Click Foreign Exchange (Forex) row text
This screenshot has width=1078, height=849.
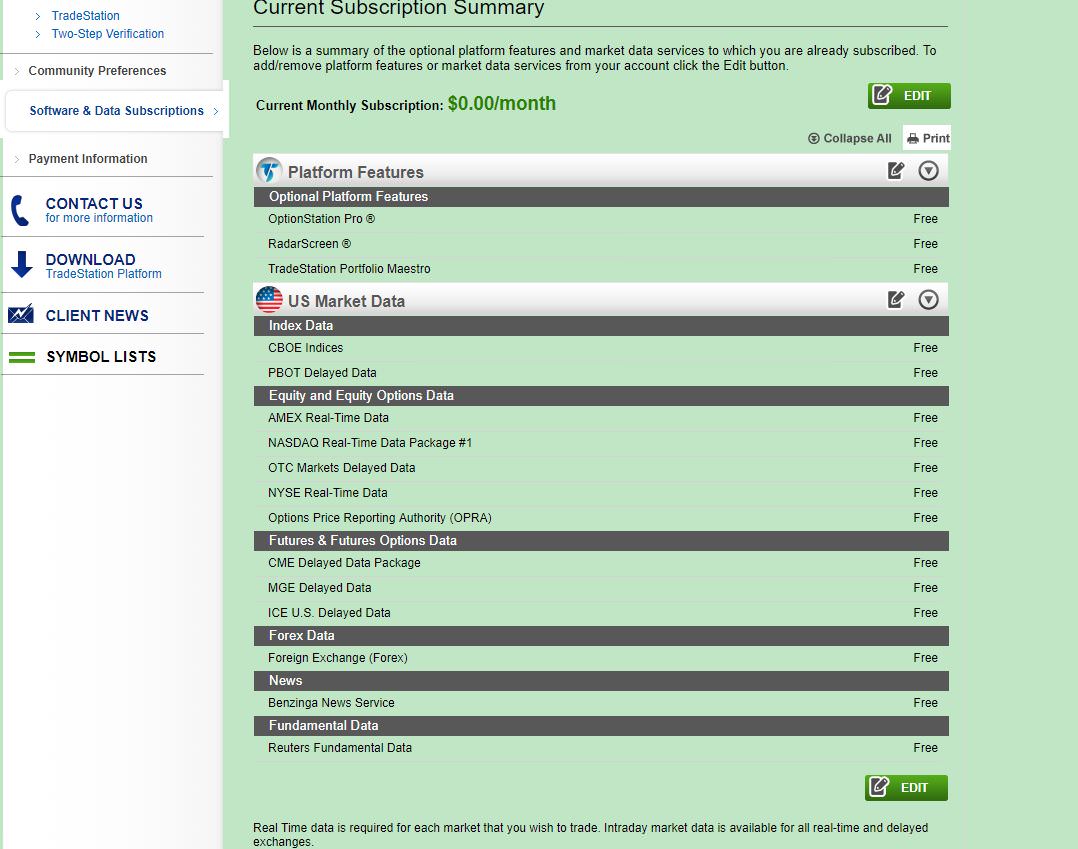338,658
